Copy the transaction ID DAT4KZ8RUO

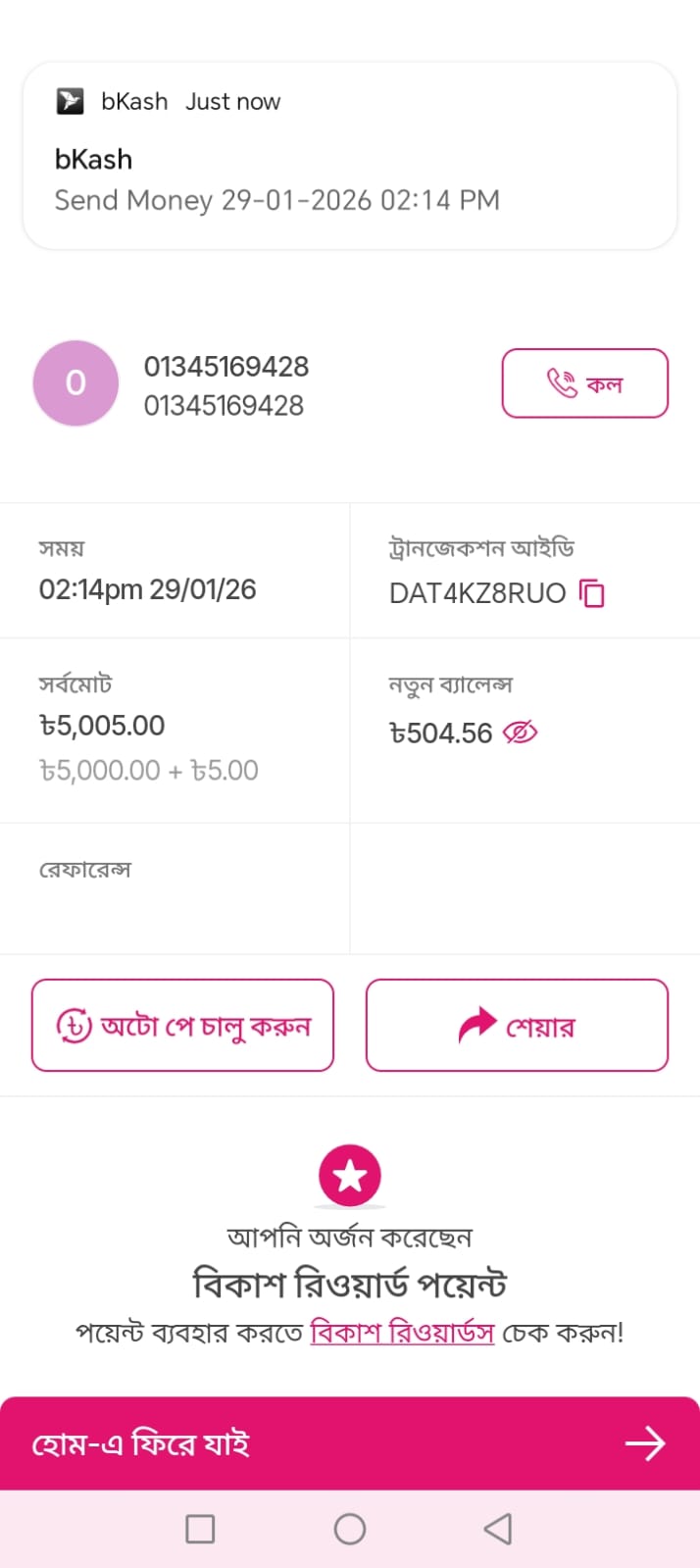pos(592,593)
